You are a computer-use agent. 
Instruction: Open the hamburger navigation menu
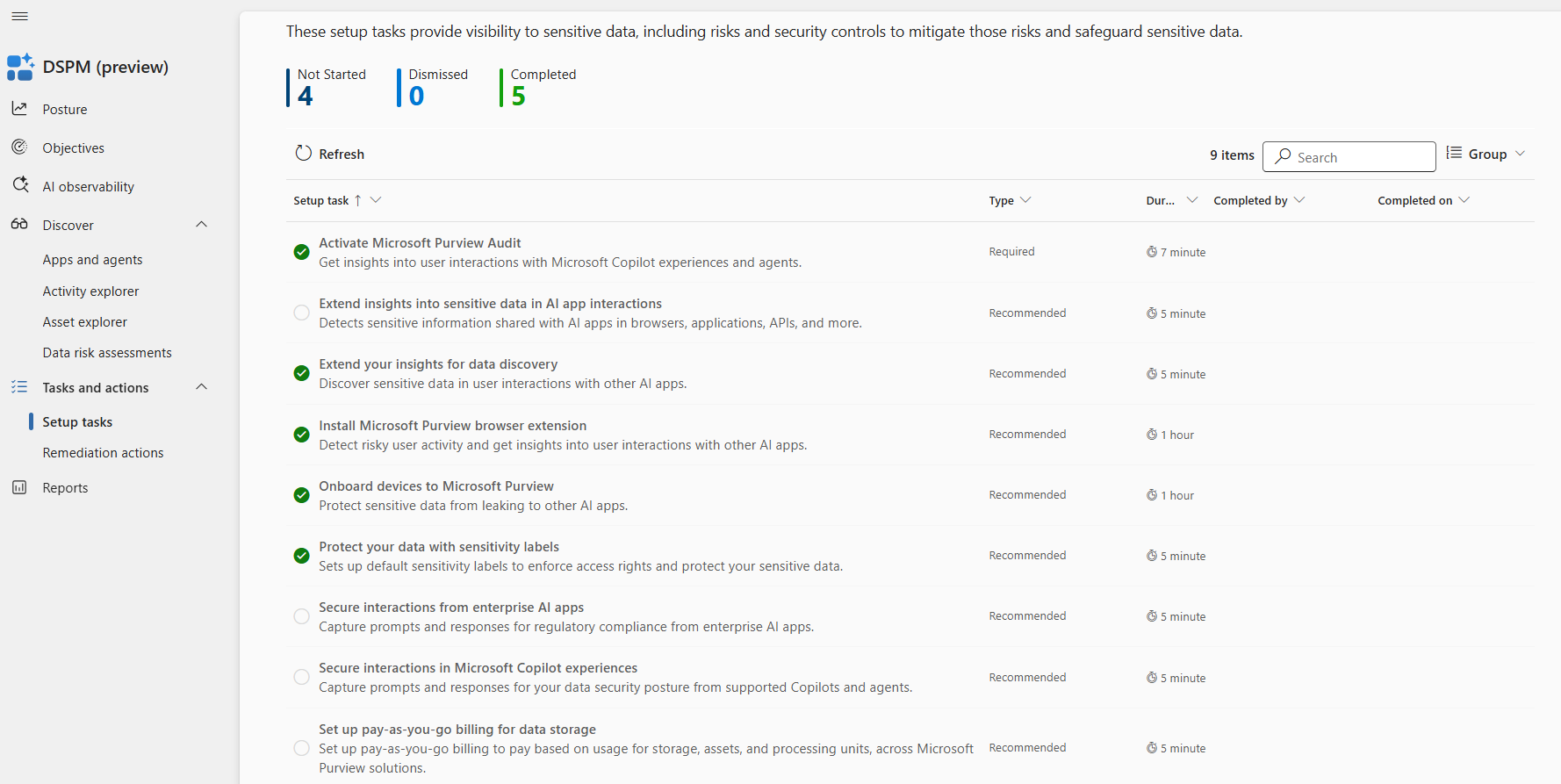click(19, 17)
